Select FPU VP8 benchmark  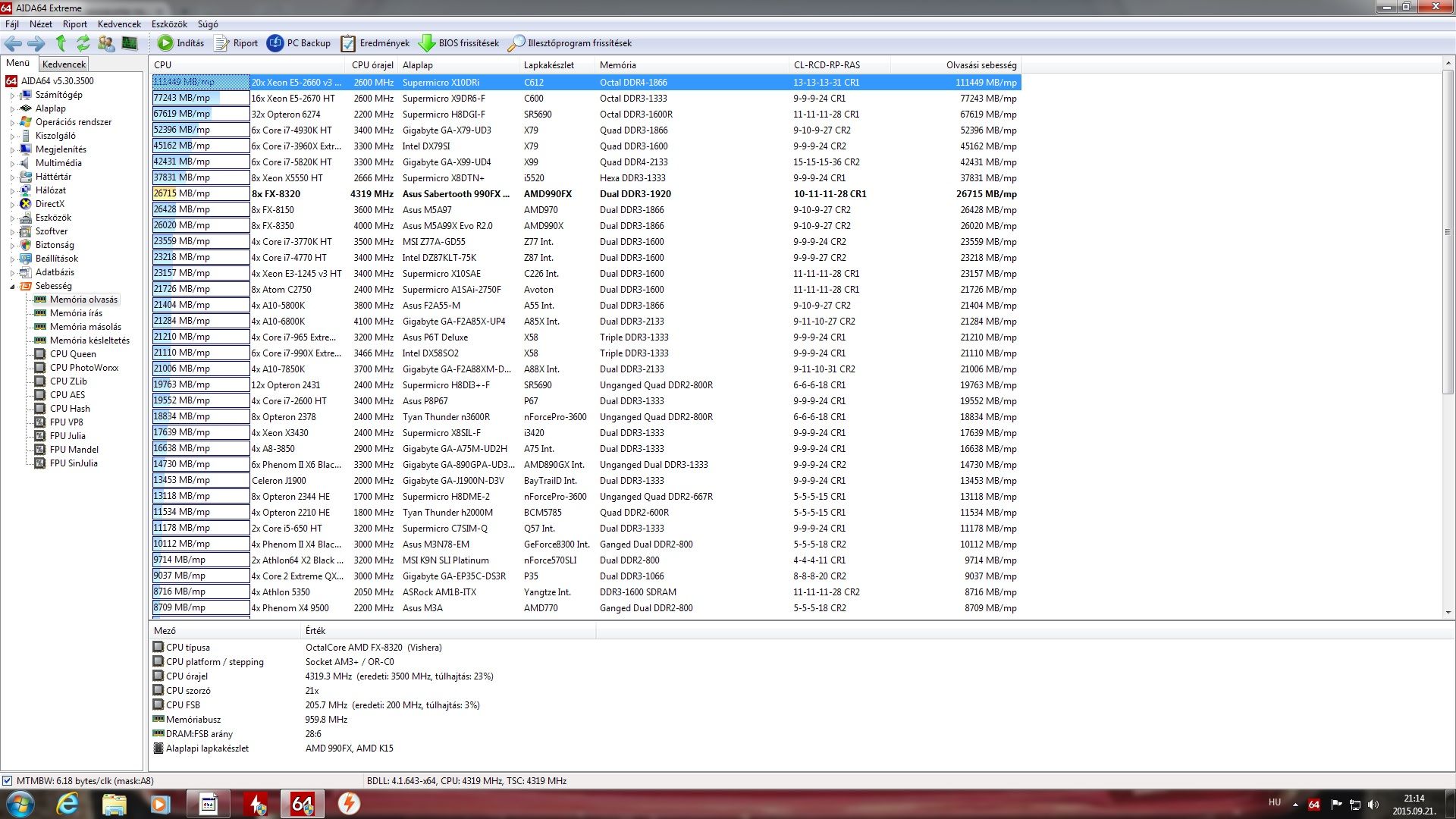click(67, 422)
